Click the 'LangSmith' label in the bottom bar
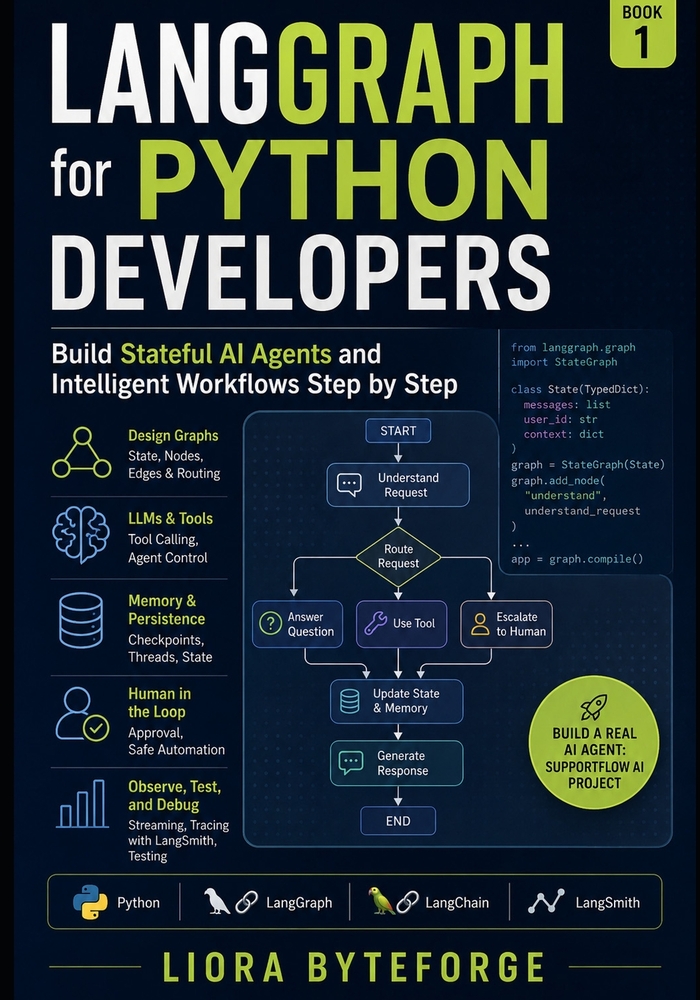The height and width of the screenshot is (1000, 700). [607, 902]
